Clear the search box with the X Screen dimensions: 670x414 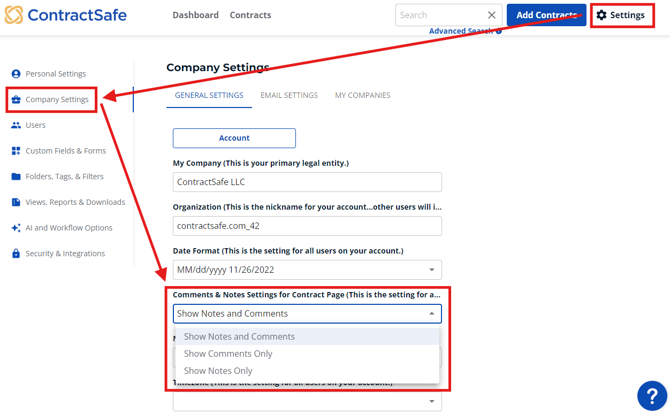[492, 15]
